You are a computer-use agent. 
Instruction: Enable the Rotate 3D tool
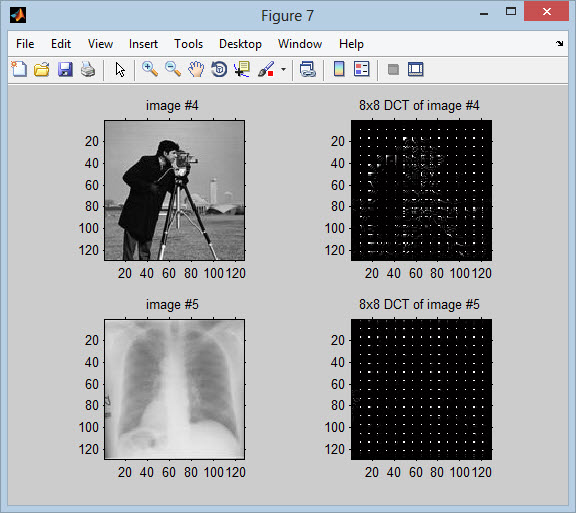coord(219,69)
